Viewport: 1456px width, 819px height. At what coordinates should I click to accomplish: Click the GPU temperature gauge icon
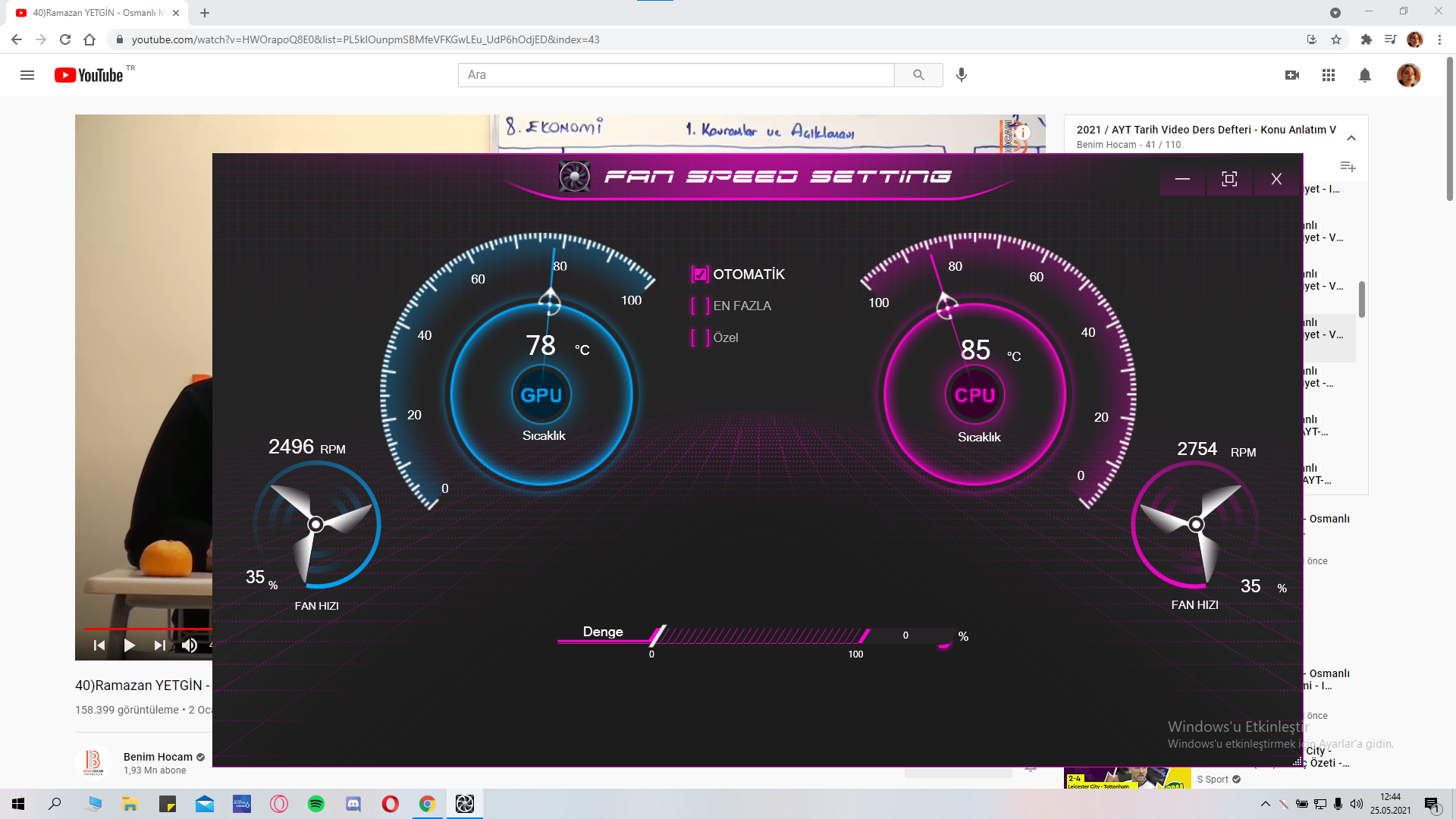coord(541,395)
